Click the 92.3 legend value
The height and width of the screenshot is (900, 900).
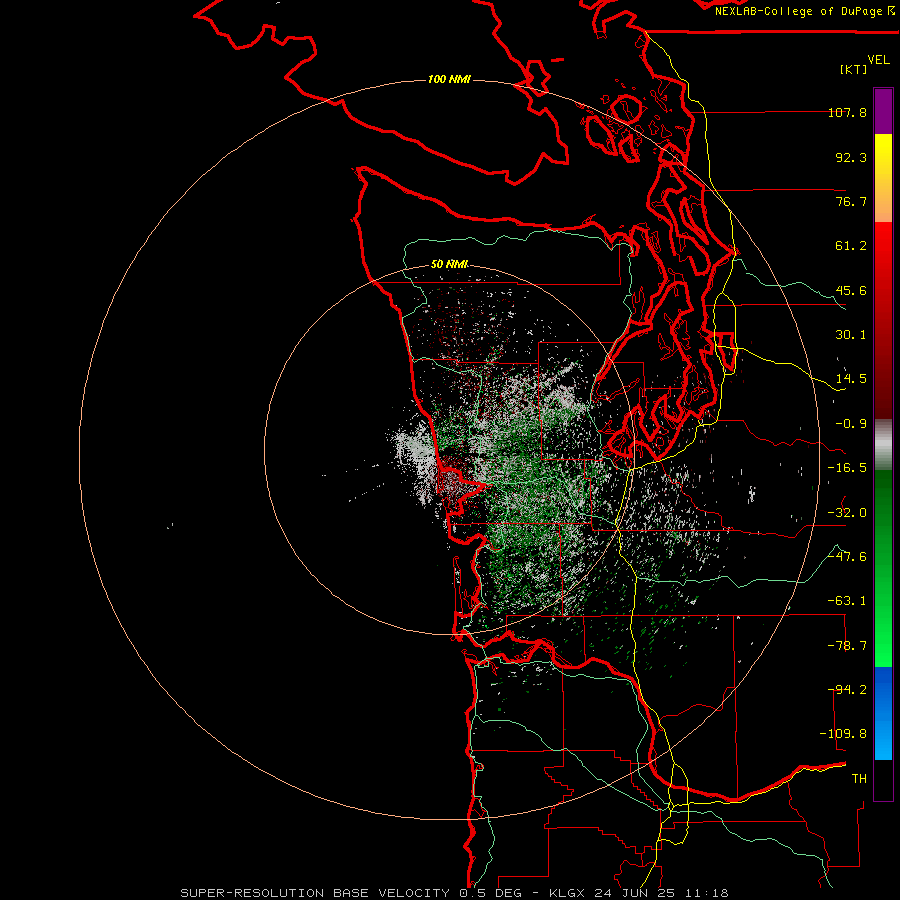[851, 157]
